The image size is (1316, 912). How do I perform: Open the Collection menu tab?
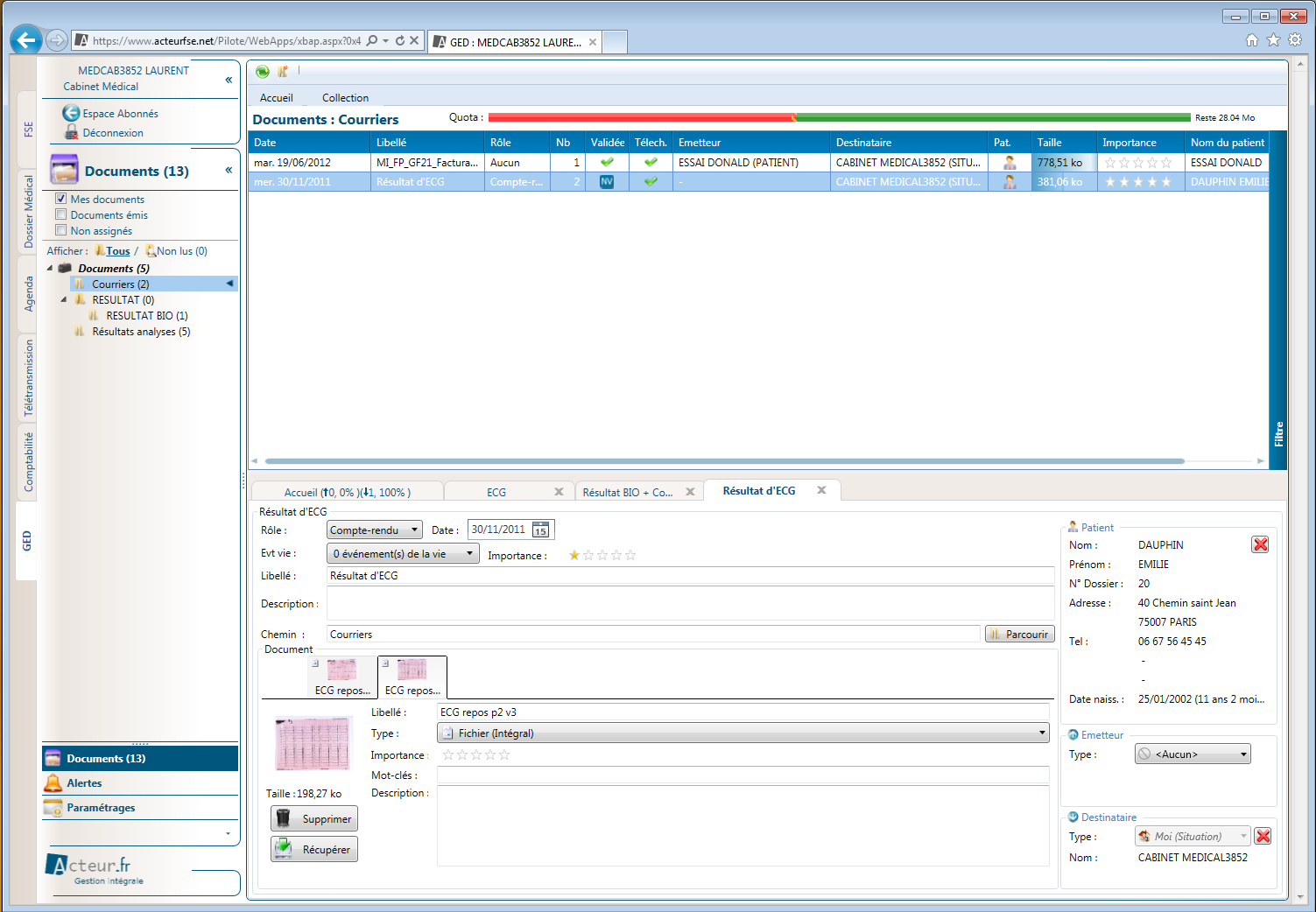point(345,98)
